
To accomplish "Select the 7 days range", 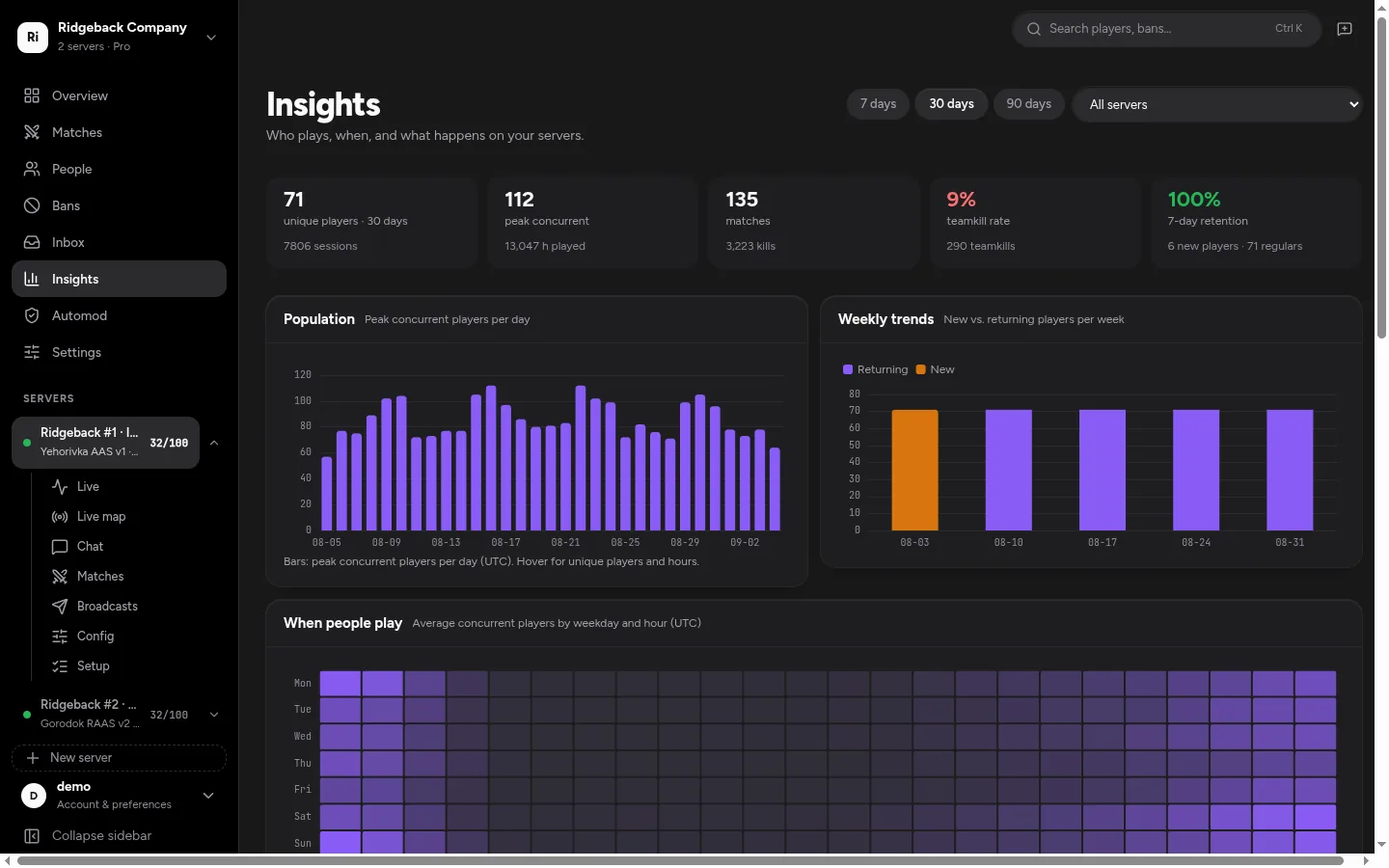I will [x=878, y=104].
